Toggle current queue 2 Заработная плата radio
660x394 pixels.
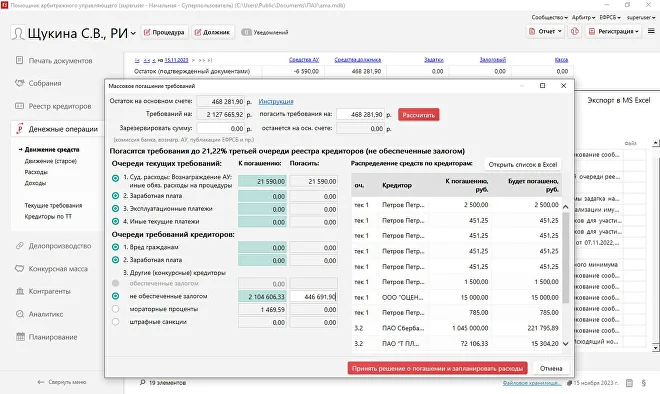115,196
